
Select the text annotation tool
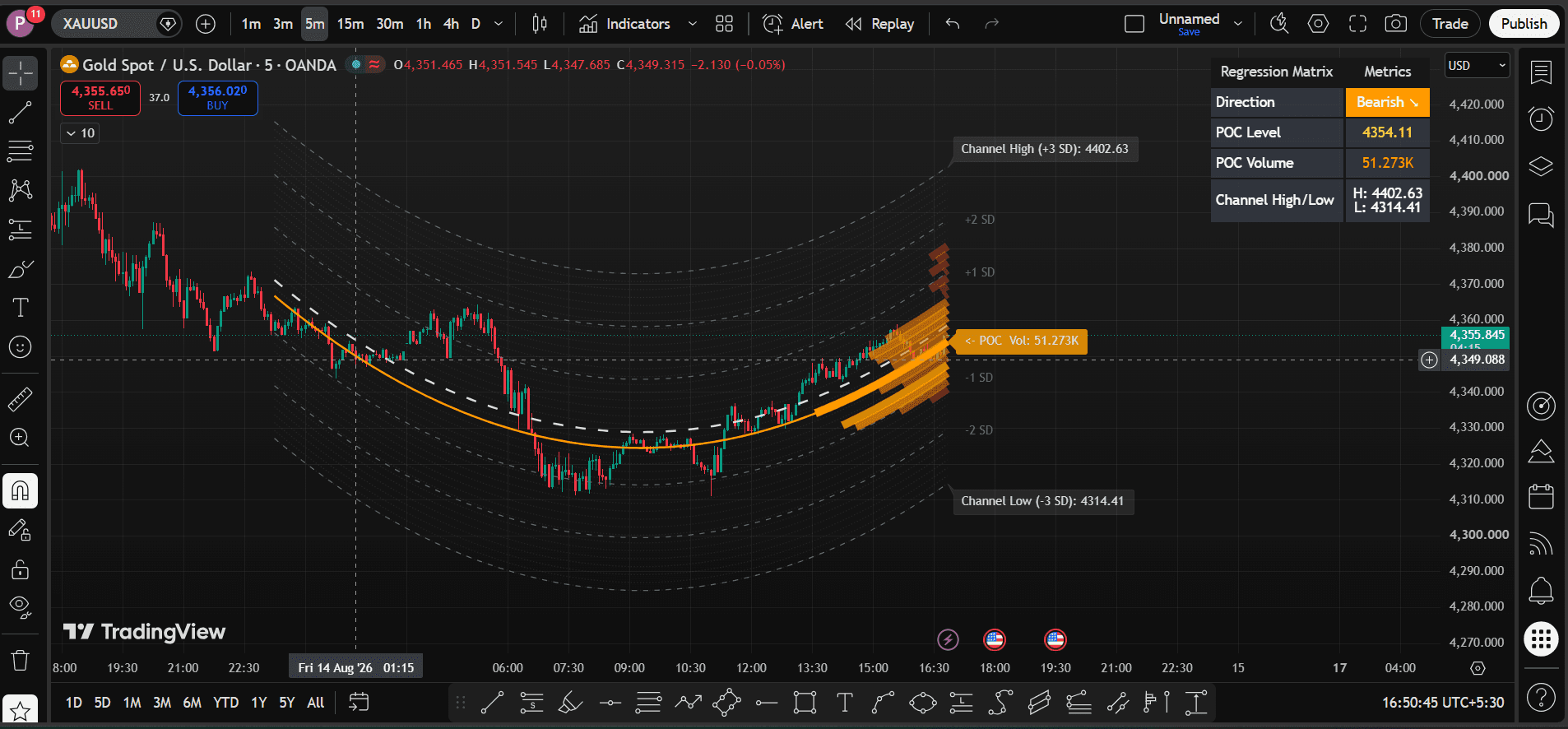click(x=21, y=308)
